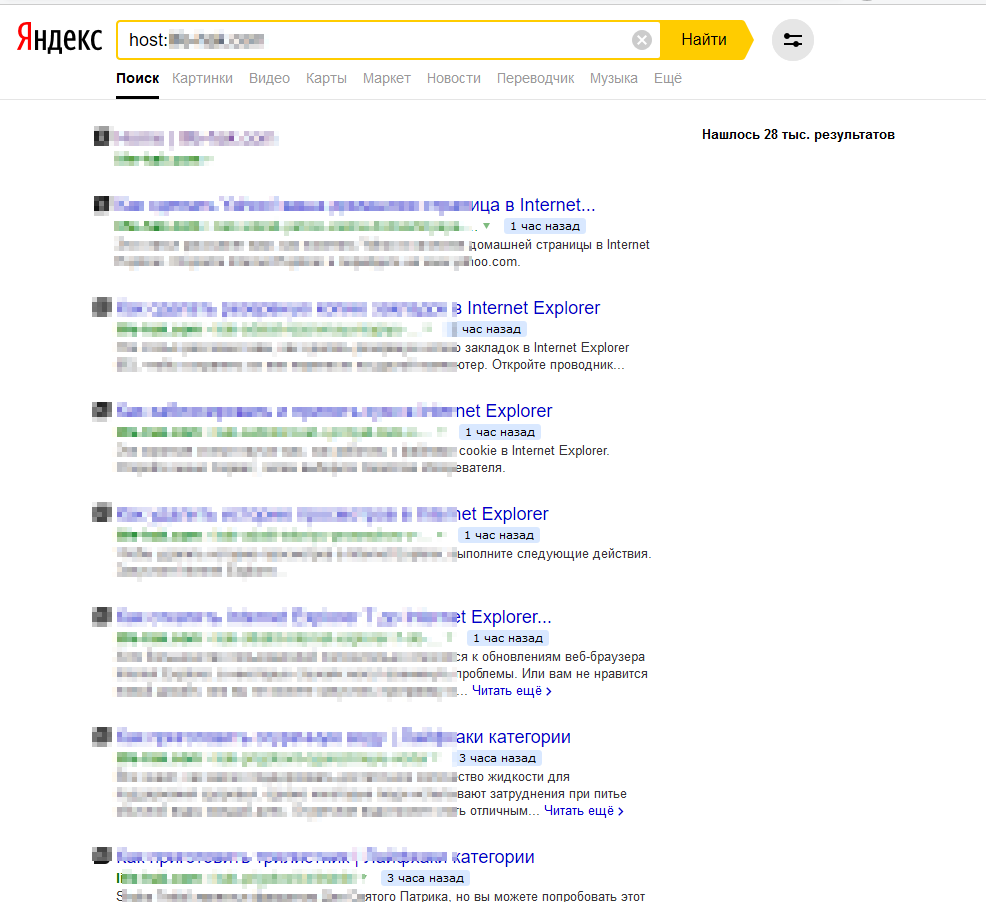Expand the 'Читать ещё' link in the first 'Лайфхаки категории' result
This screenshot has width=986, height=902.
pyautogui.click(x=584, y=811)
